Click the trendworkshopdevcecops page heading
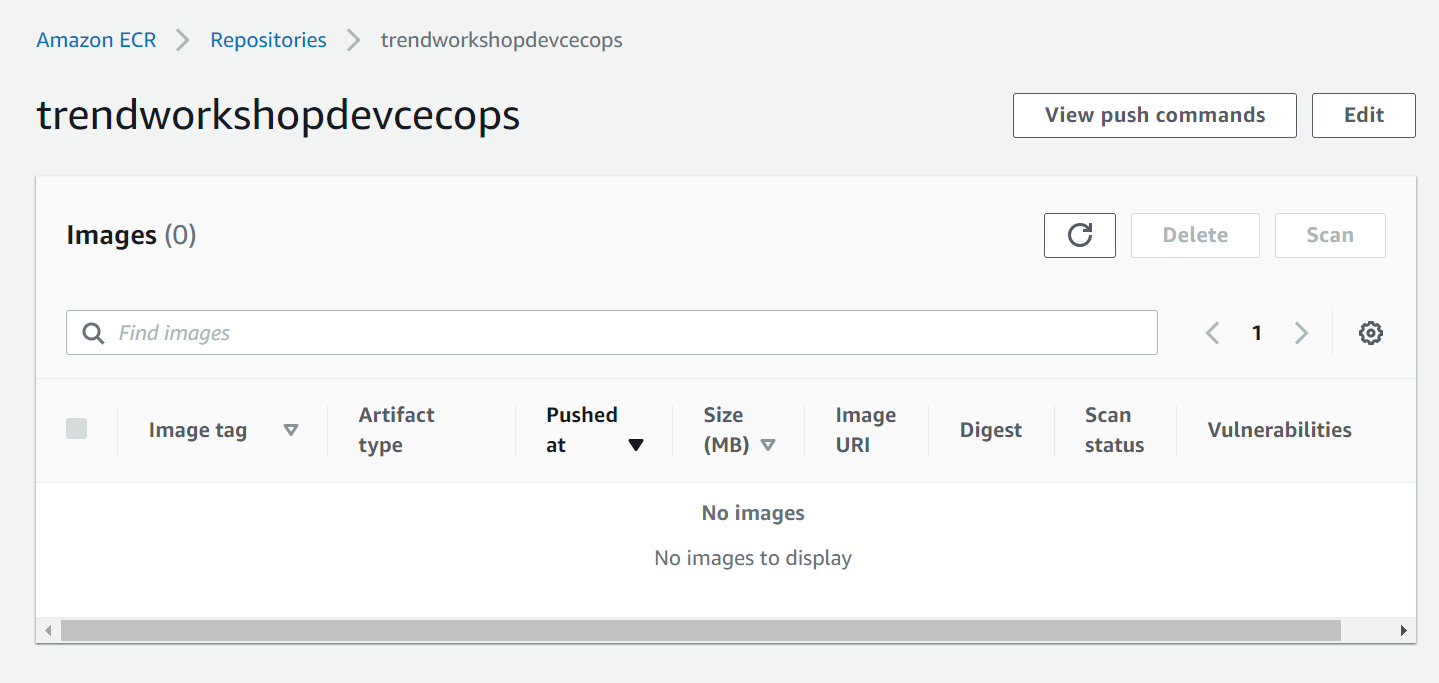The image size is (1439, 683). pos(278,116)
